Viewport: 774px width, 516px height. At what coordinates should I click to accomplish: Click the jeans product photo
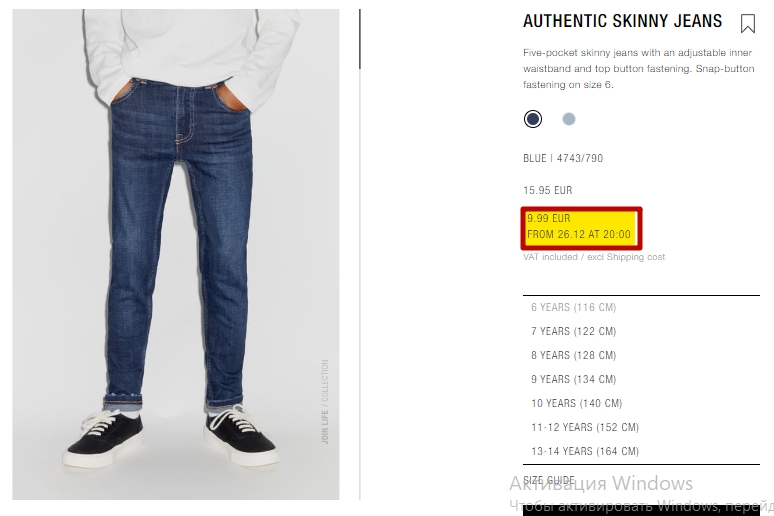pos(176,254)
